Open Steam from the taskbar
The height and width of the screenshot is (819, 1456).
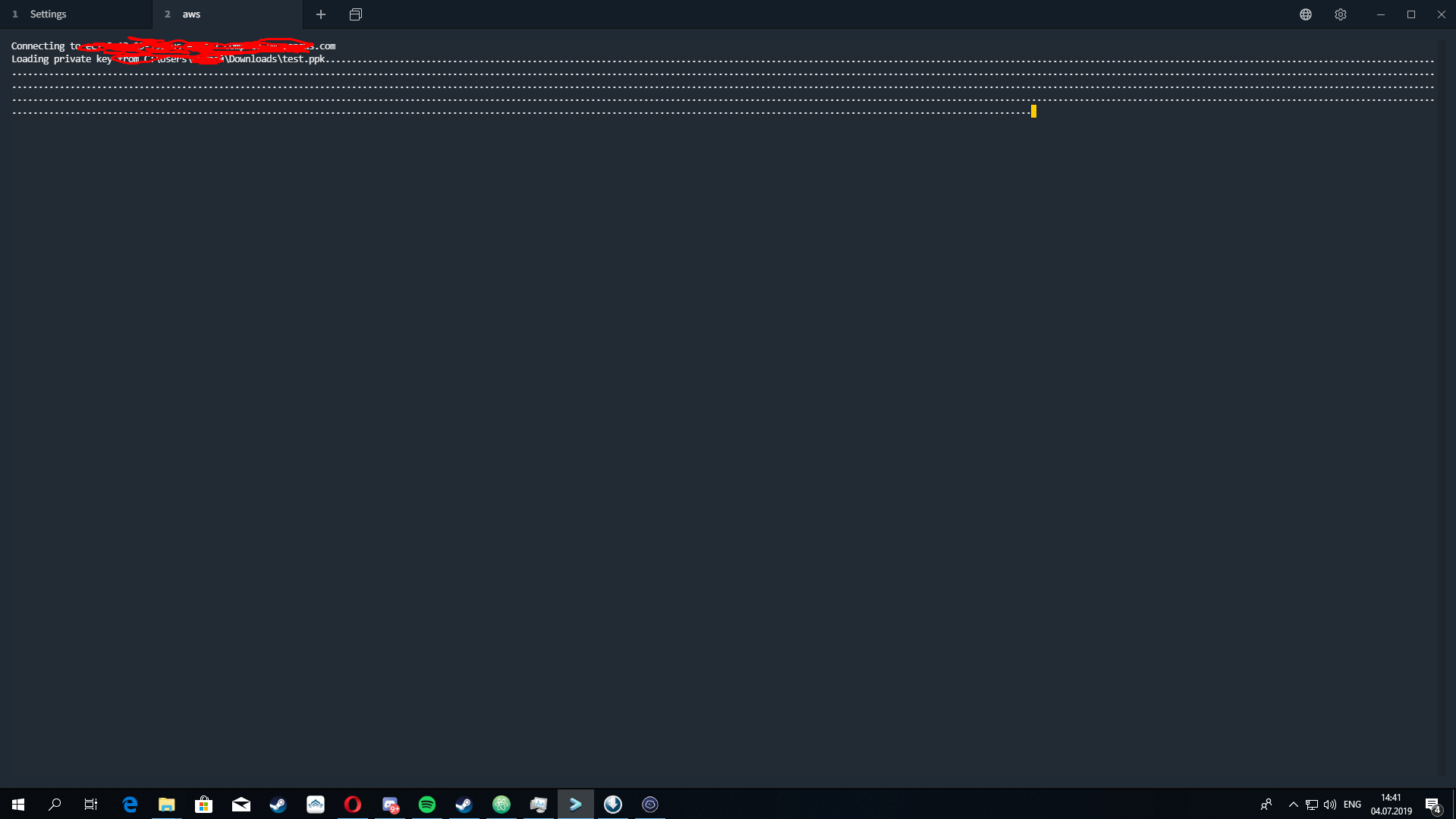click(x=278, y=804)
